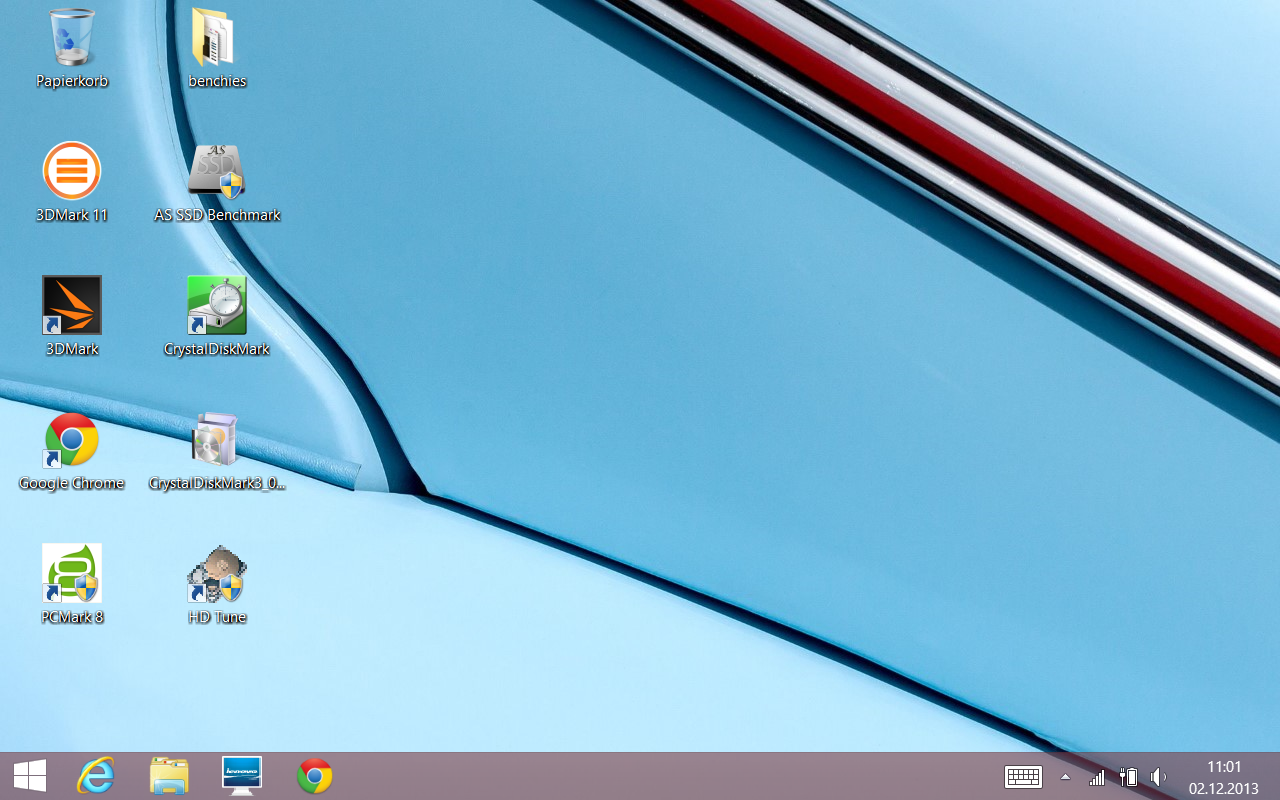This screenshot has height=800, width=1280.
Task: Open the touch keyboard from taskbar
Action: pyautogui.click(x=1024, y=777)
